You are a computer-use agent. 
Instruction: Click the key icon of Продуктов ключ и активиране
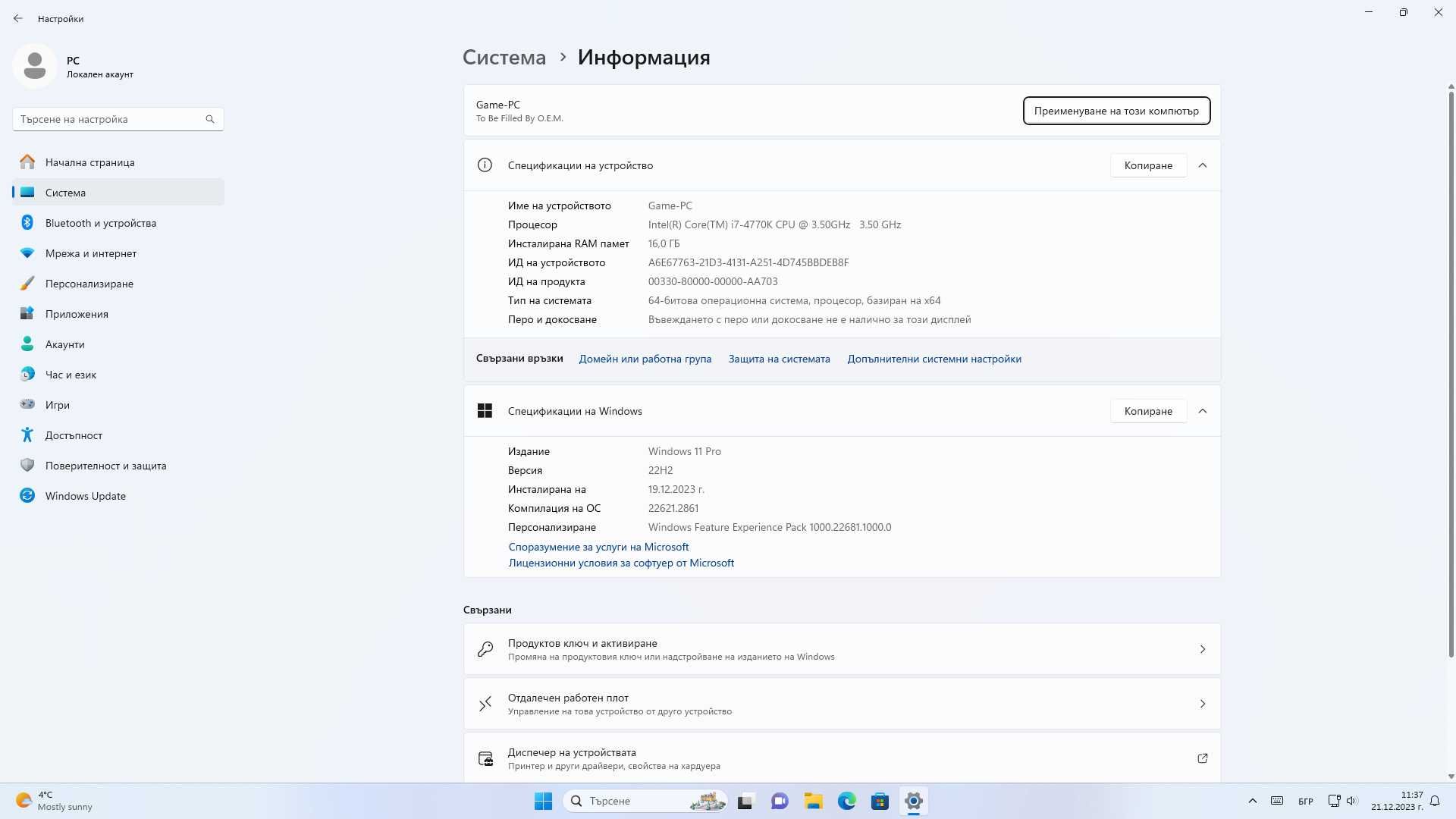485,649
